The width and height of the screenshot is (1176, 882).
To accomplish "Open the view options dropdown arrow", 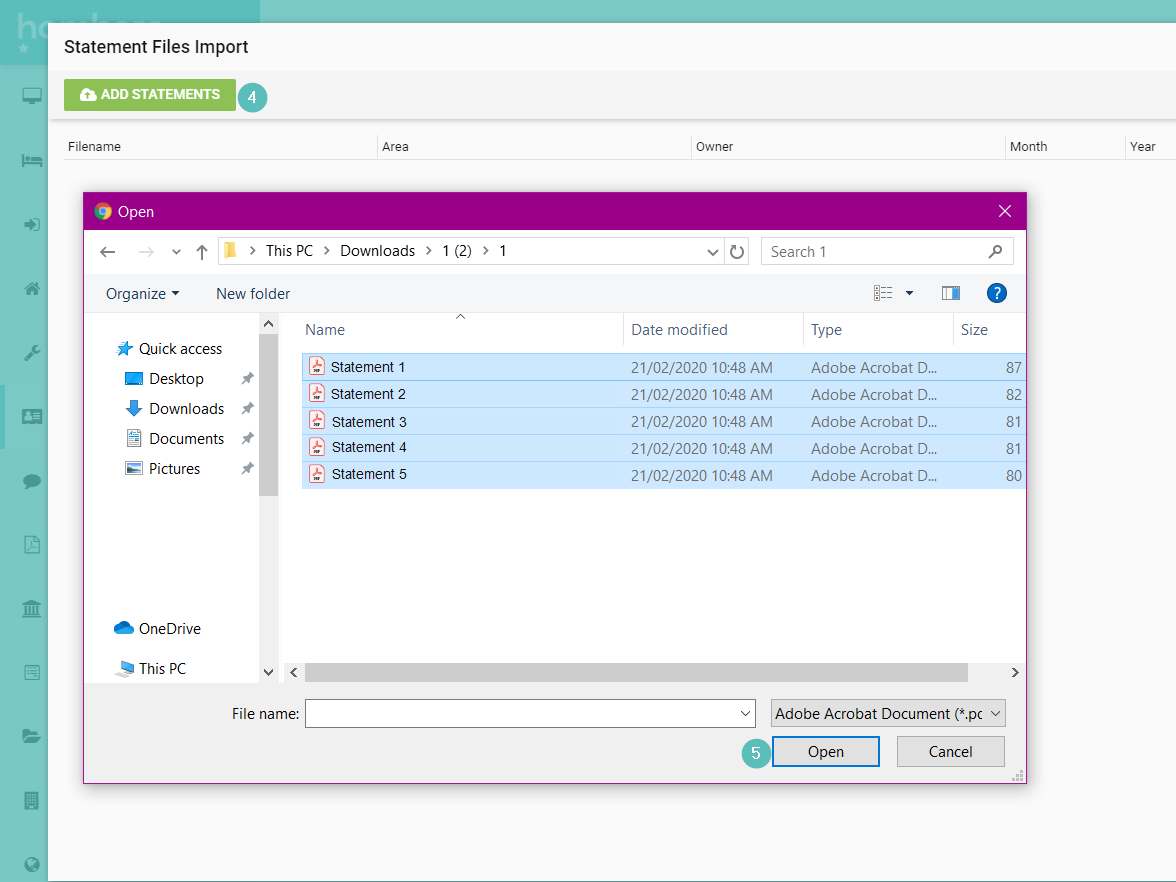I will (909, 293).
